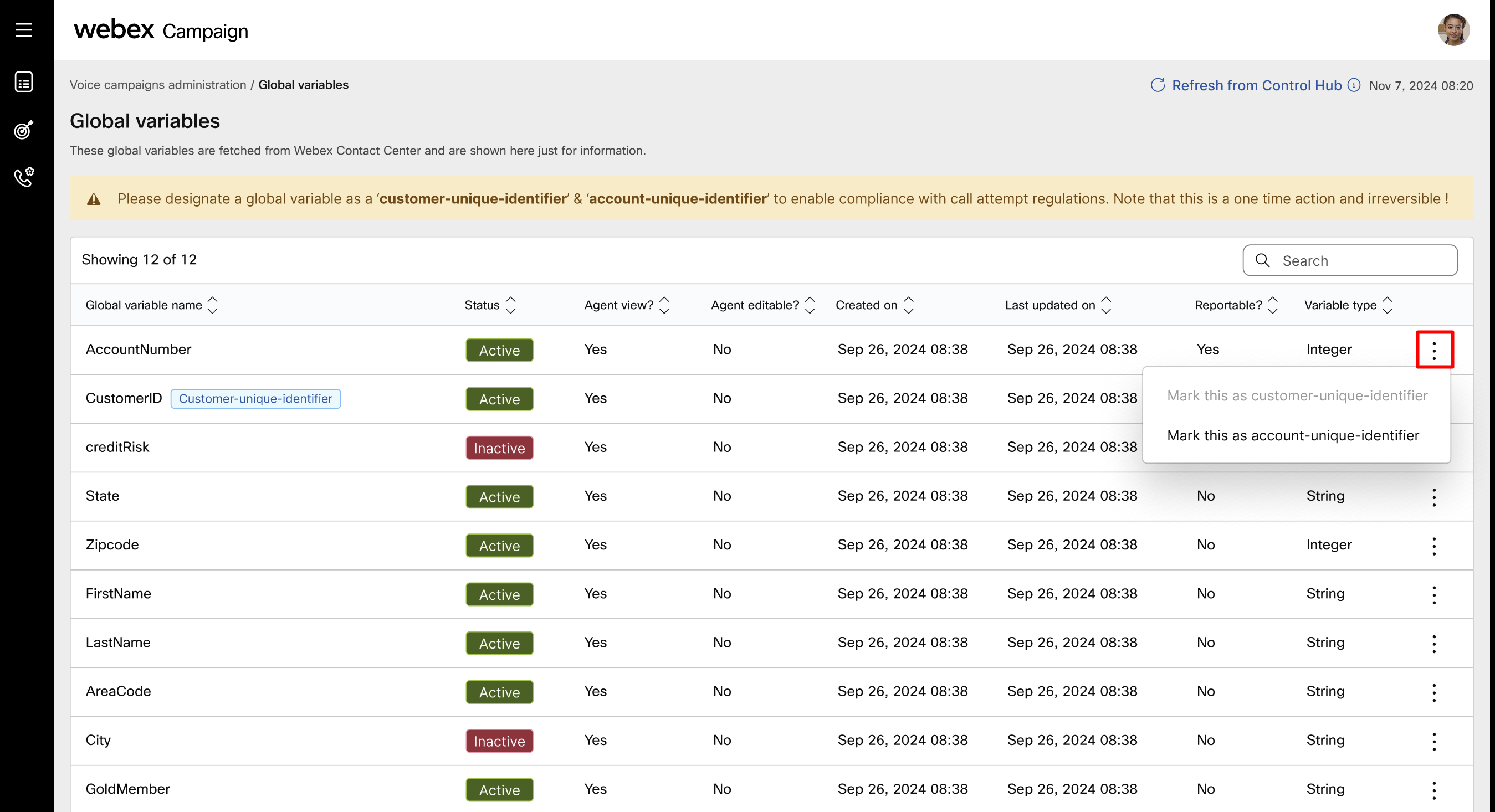This screenshot has height=812, width=1495.
Task: Choose Mark this as customer-unique-identifier option
Action: (x=1297, y=395)
